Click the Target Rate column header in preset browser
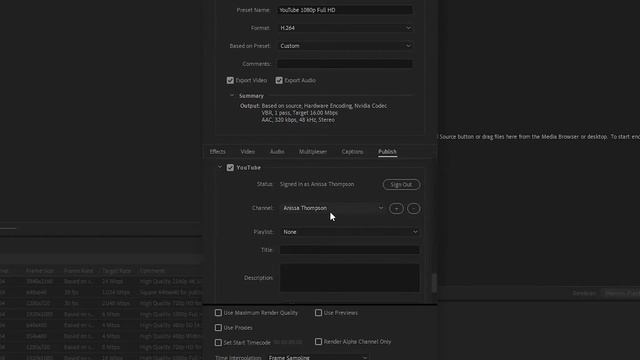The image size is (640, 360). (116, 271)
